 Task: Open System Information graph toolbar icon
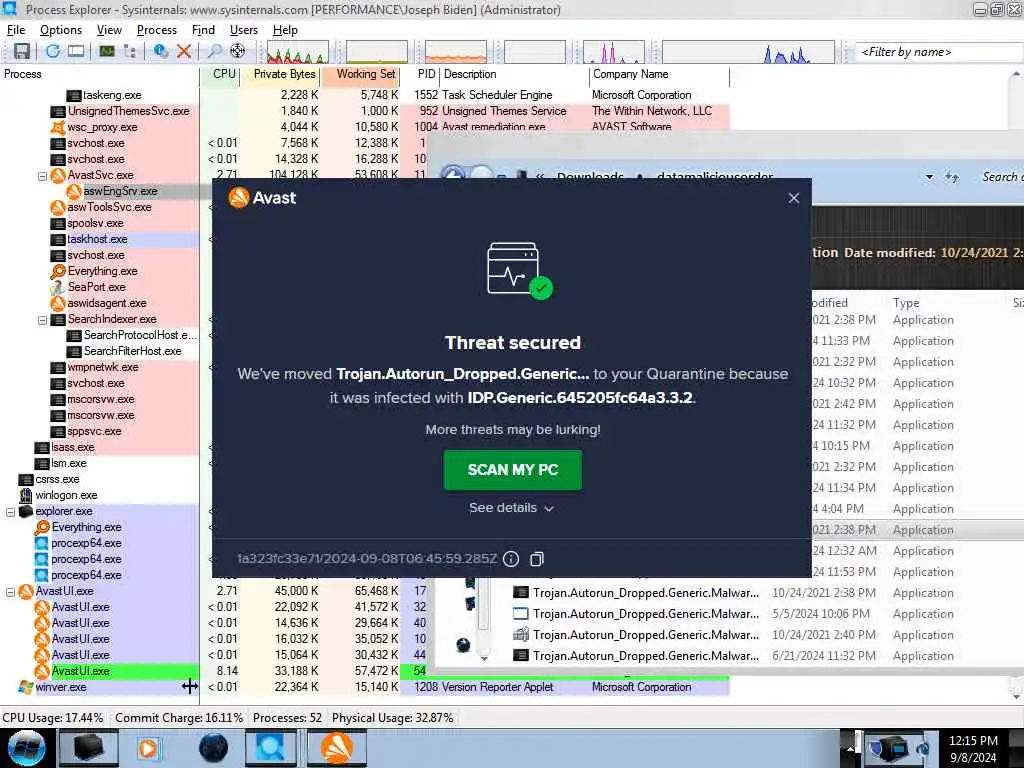pyautogui.click(x=106, y=51)
